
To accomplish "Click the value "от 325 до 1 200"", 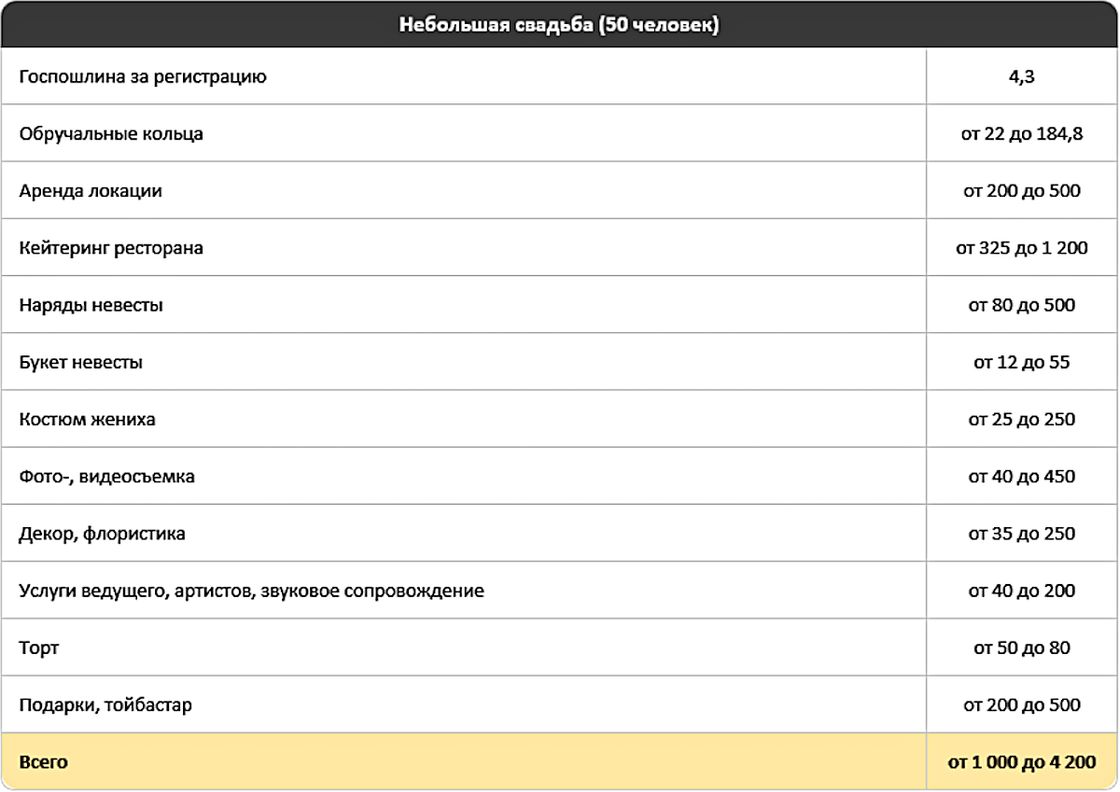I will [x=1021, y=248].
